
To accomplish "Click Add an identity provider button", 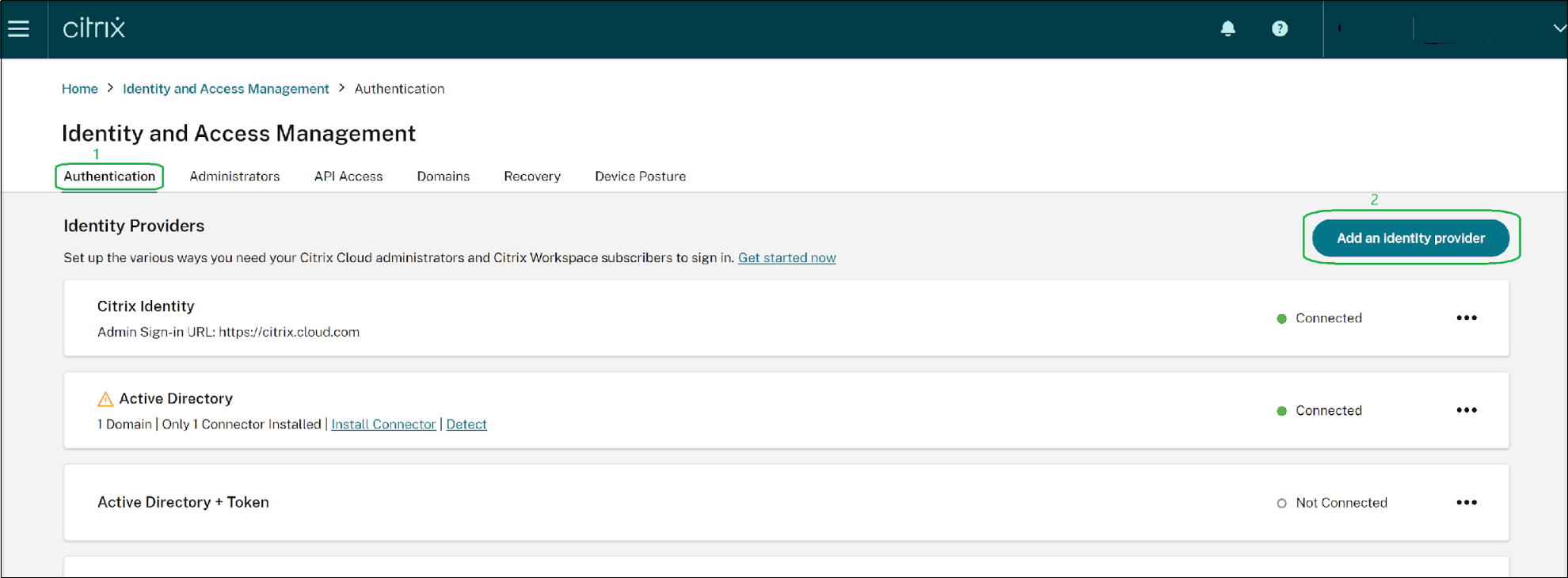I will [1410, 238].
